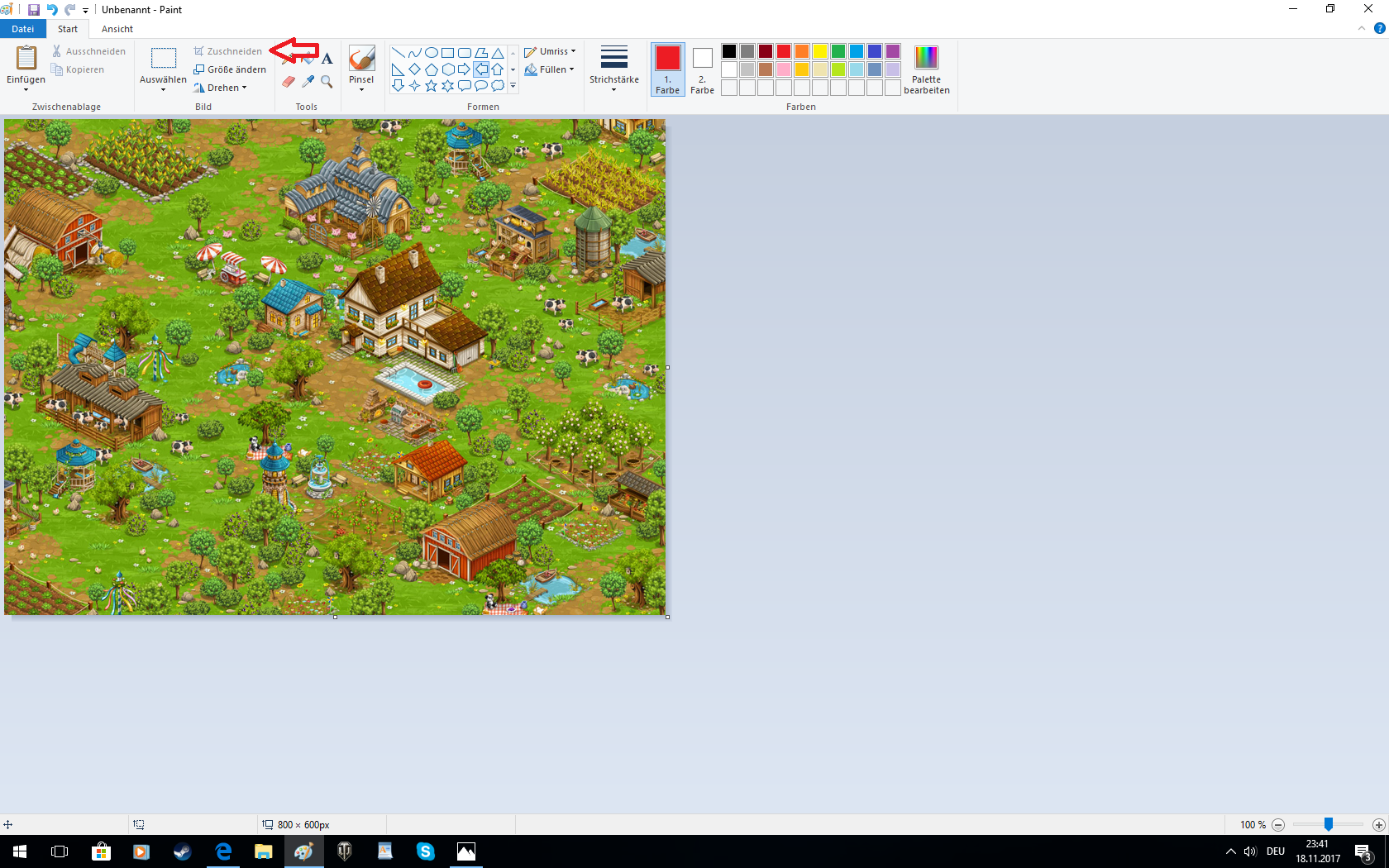This screenshot has height=868, width=1389.
Task: Click the zoom out minus button
Action: coord(1278,825)
